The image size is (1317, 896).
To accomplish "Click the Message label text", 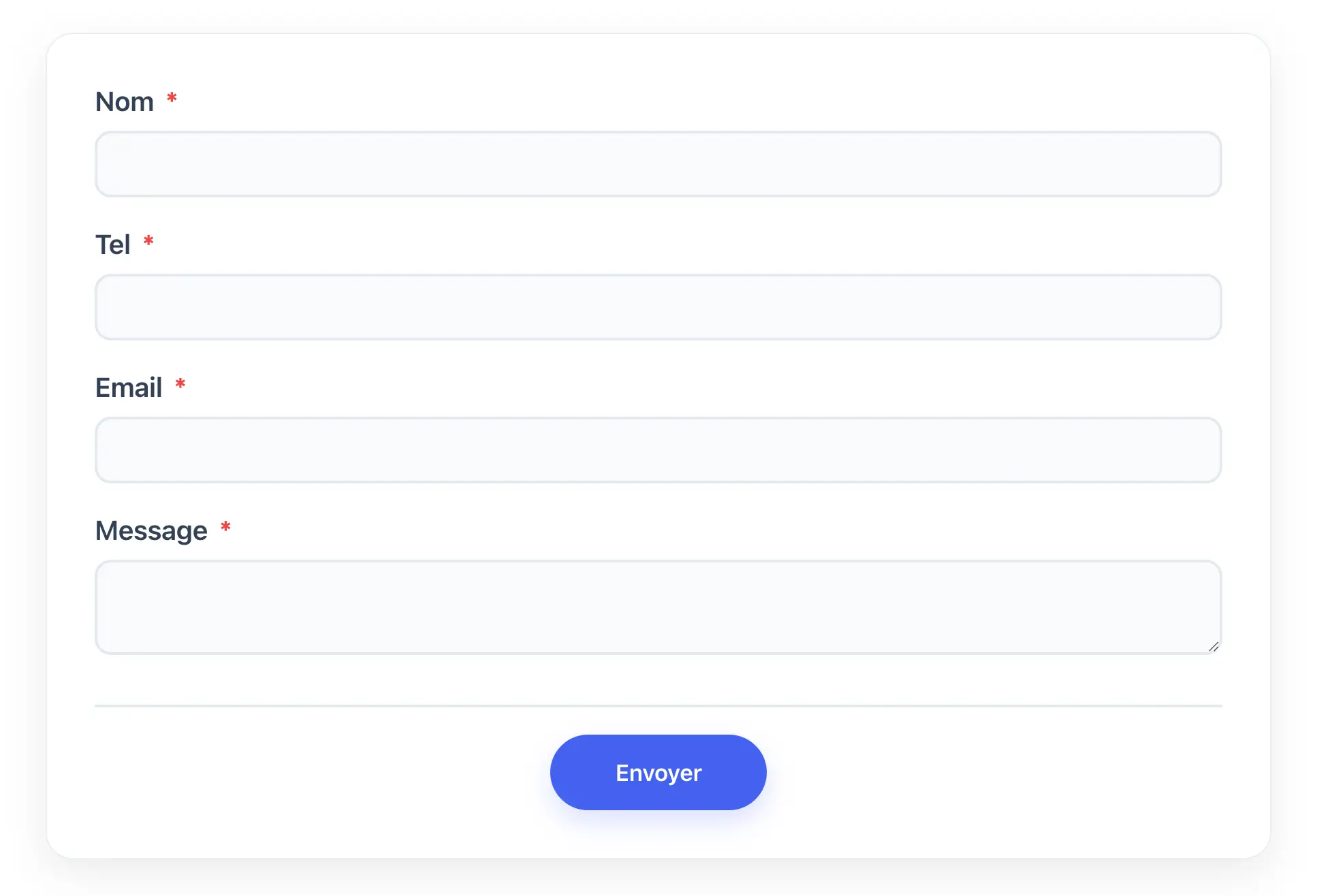I will pos(151,531).
